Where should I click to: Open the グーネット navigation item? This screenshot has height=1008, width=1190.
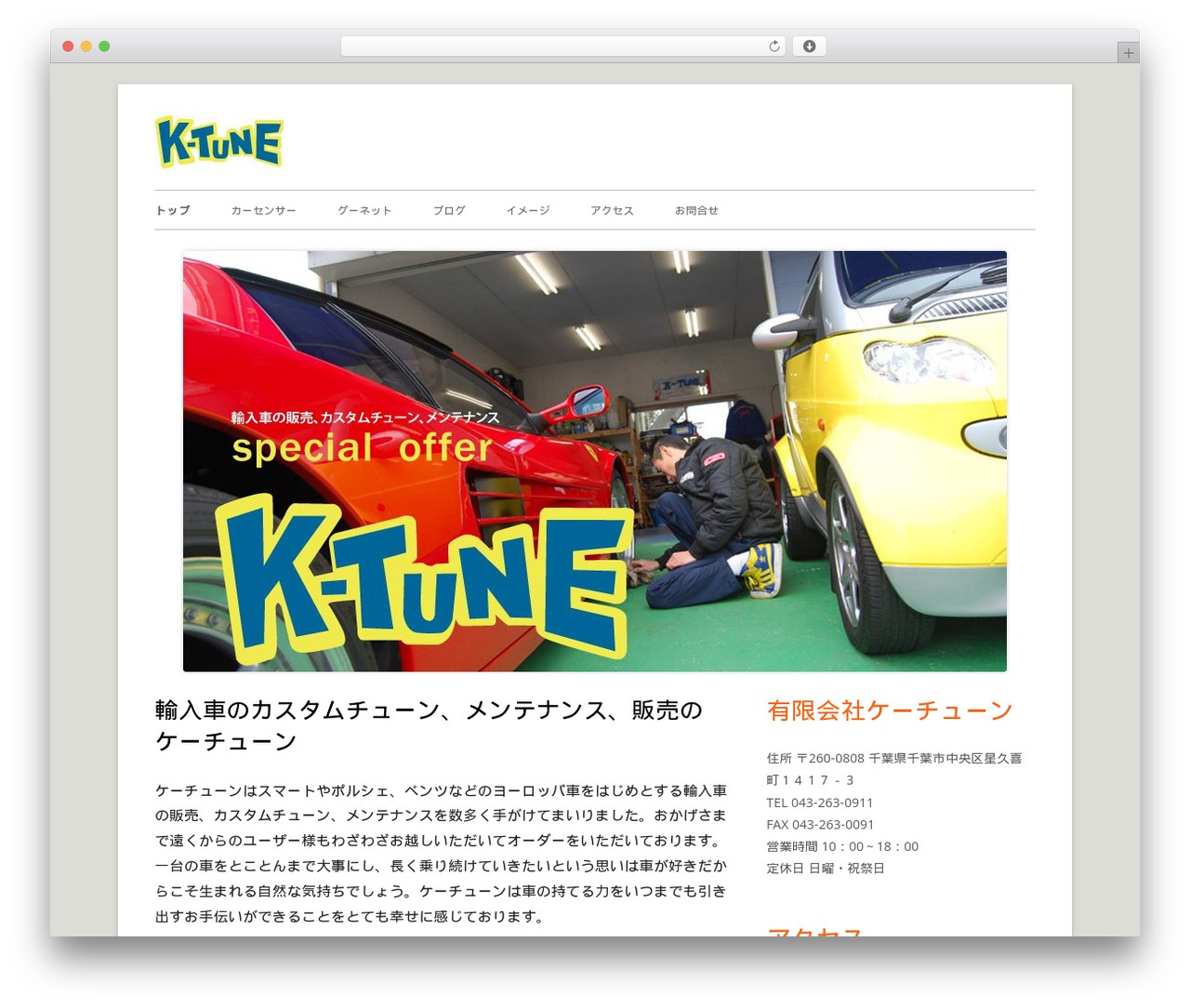364,210
